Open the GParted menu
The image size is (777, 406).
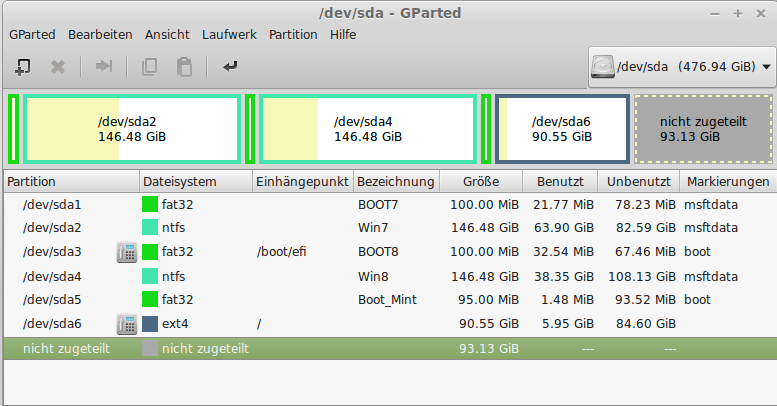[x=32, y=35]
